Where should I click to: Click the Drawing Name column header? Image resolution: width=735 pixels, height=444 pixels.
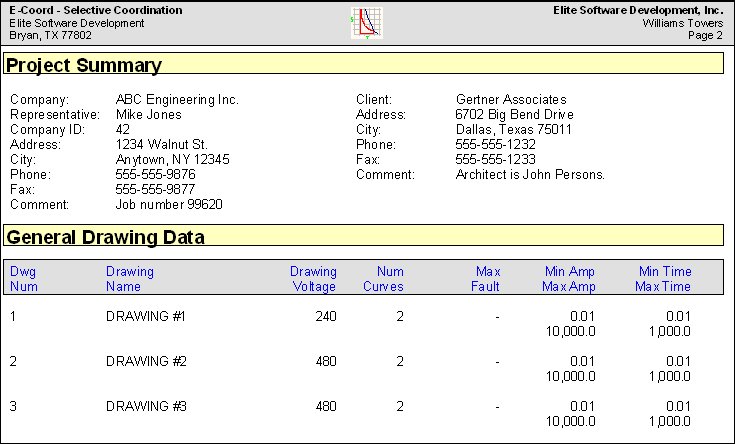[x=130, y=278]
